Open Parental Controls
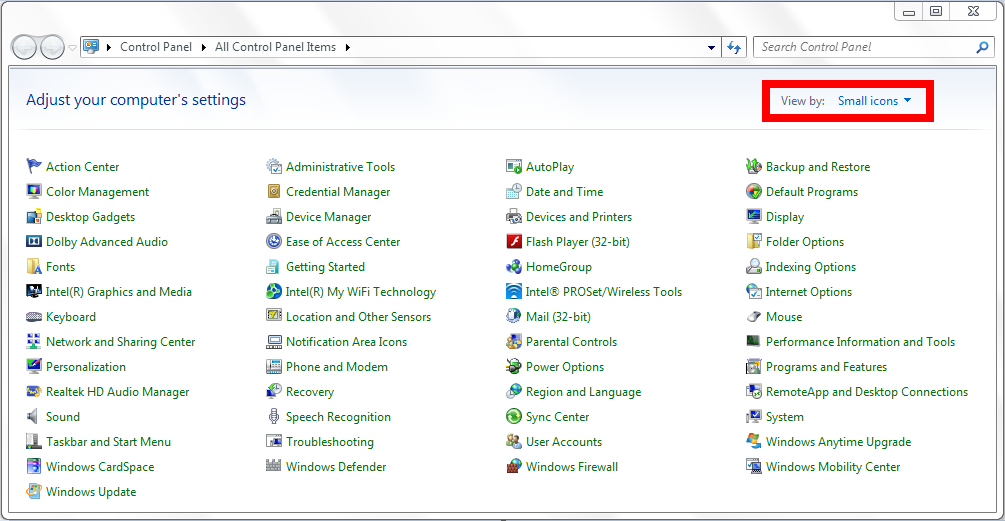The image size is (1005, 521). [x=571, y=342]
